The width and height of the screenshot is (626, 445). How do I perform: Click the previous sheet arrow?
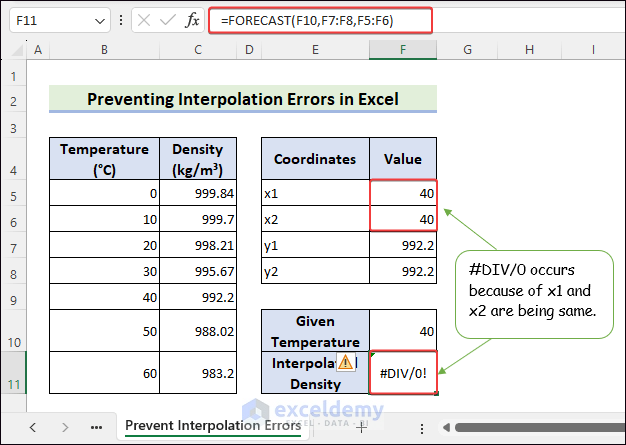[33, 428]
